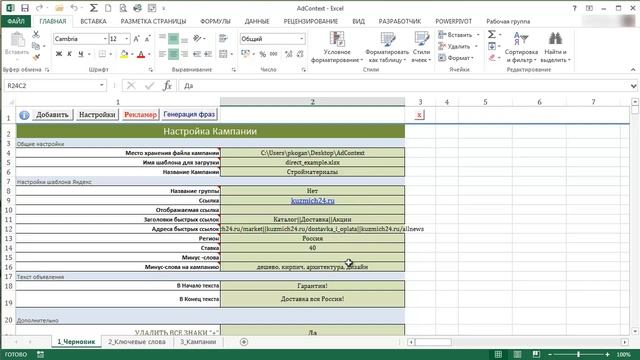Toggle Underline (Ч) formatting
Viewport: 640px width, 360px height.
tap(80, 54)
